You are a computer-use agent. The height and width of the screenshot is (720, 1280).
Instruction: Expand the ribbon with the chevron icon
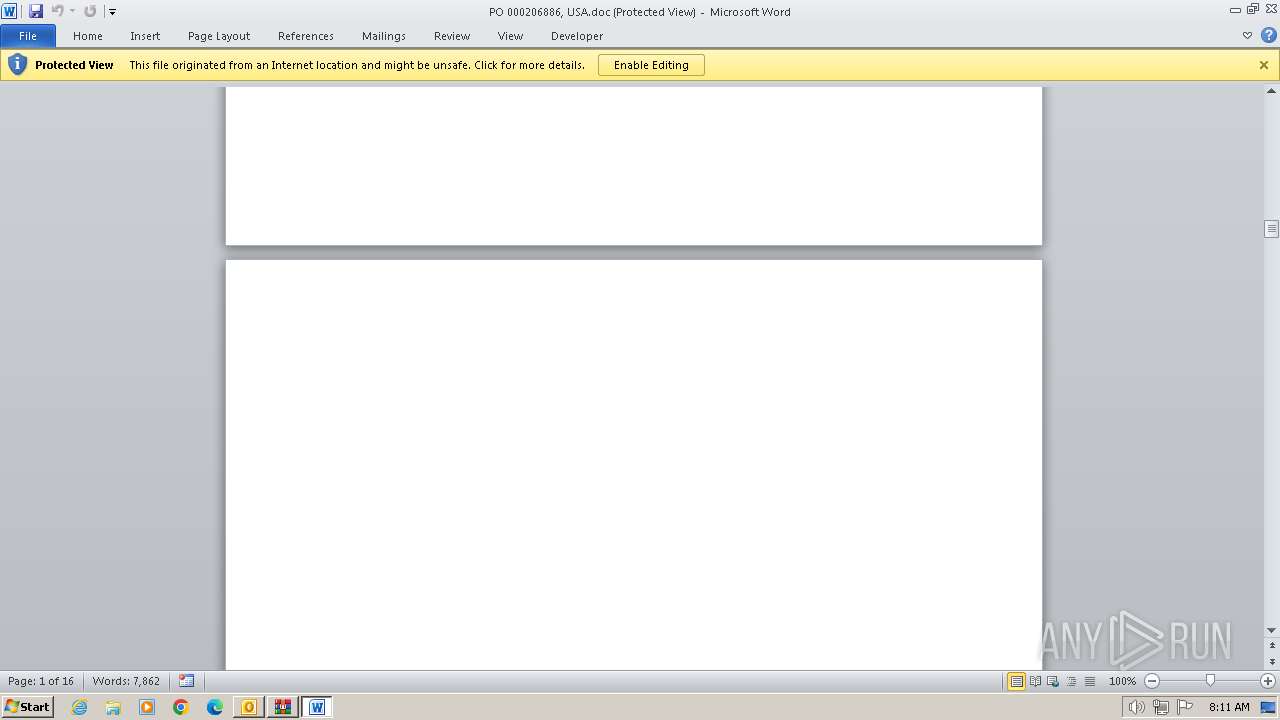[1247, 36]
